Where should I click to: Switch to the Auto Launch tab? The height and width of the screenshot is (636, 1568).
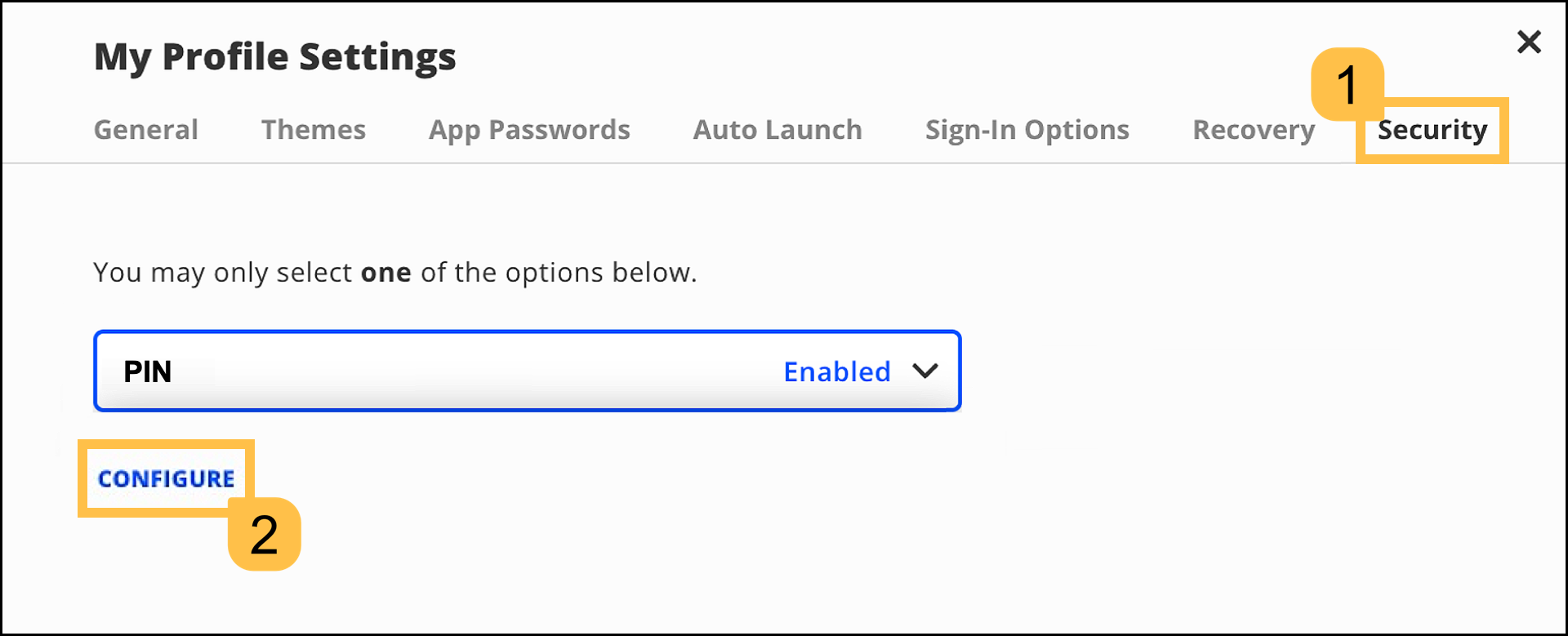(x=777, y=130)
